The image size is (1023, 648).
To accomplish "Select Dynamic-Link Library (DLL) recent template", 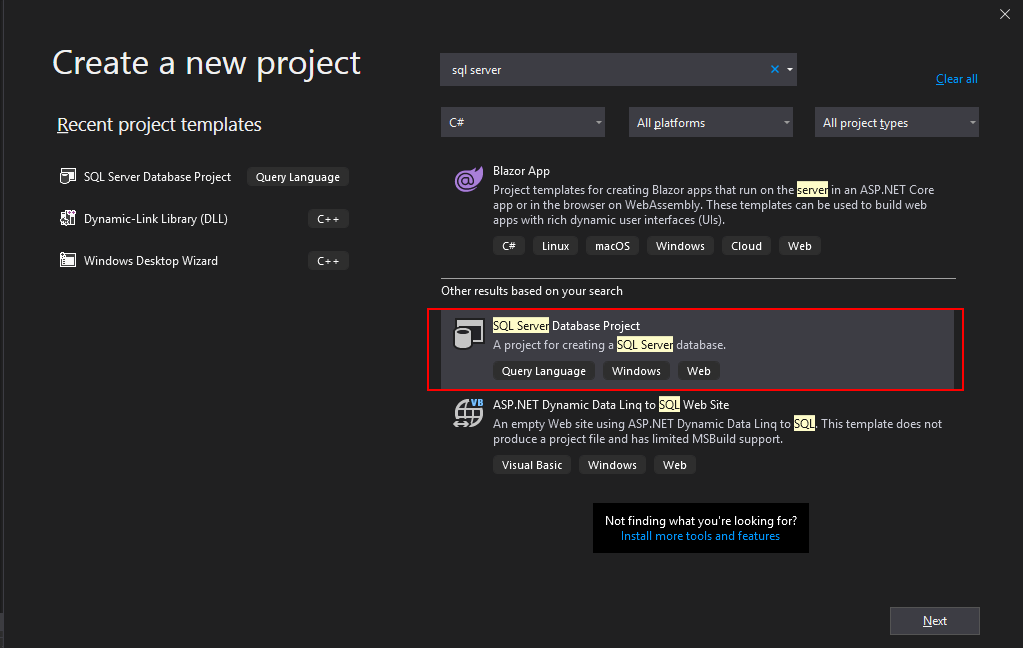I will (155, 219).
